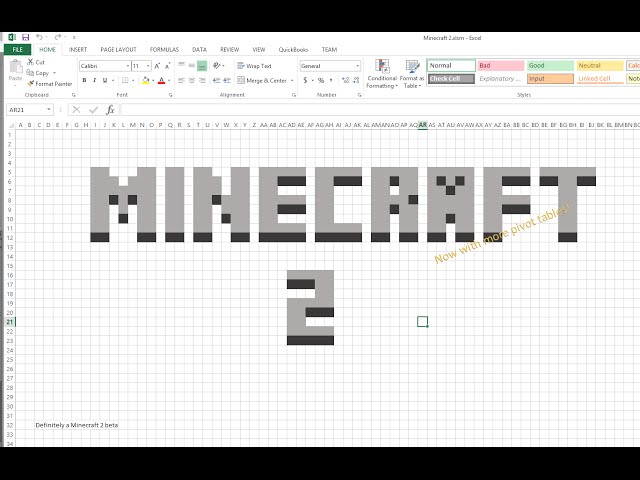Viewport: 640px width, 480px height.
Task: Select the row 21 header
Action: [x=10, y=322]
